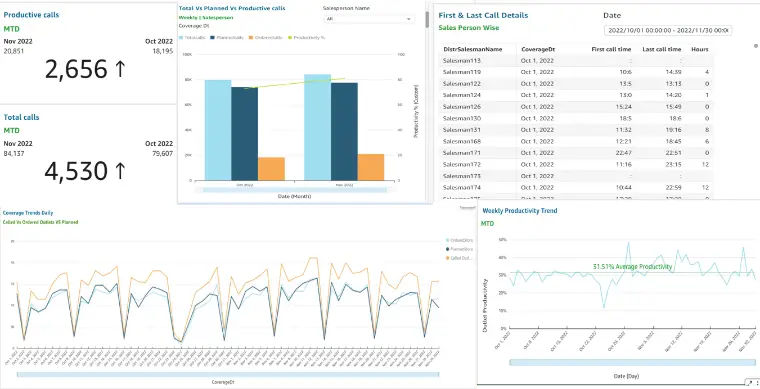Click the Total calls legend swatch
Screen dimensions: 760x389
pos(181,37)
